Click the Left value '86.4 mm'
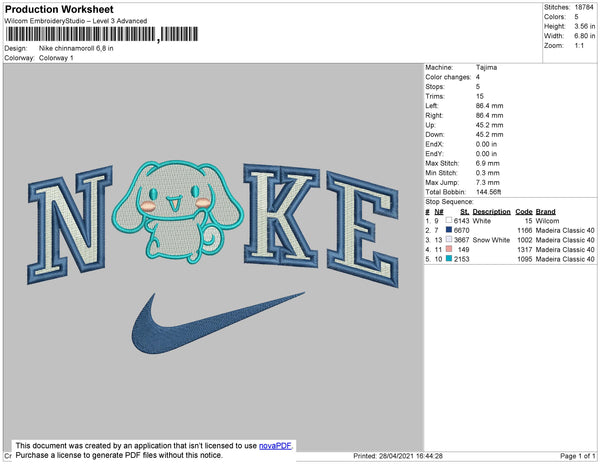Screen dimensions: 600x464 coord(489,106)
